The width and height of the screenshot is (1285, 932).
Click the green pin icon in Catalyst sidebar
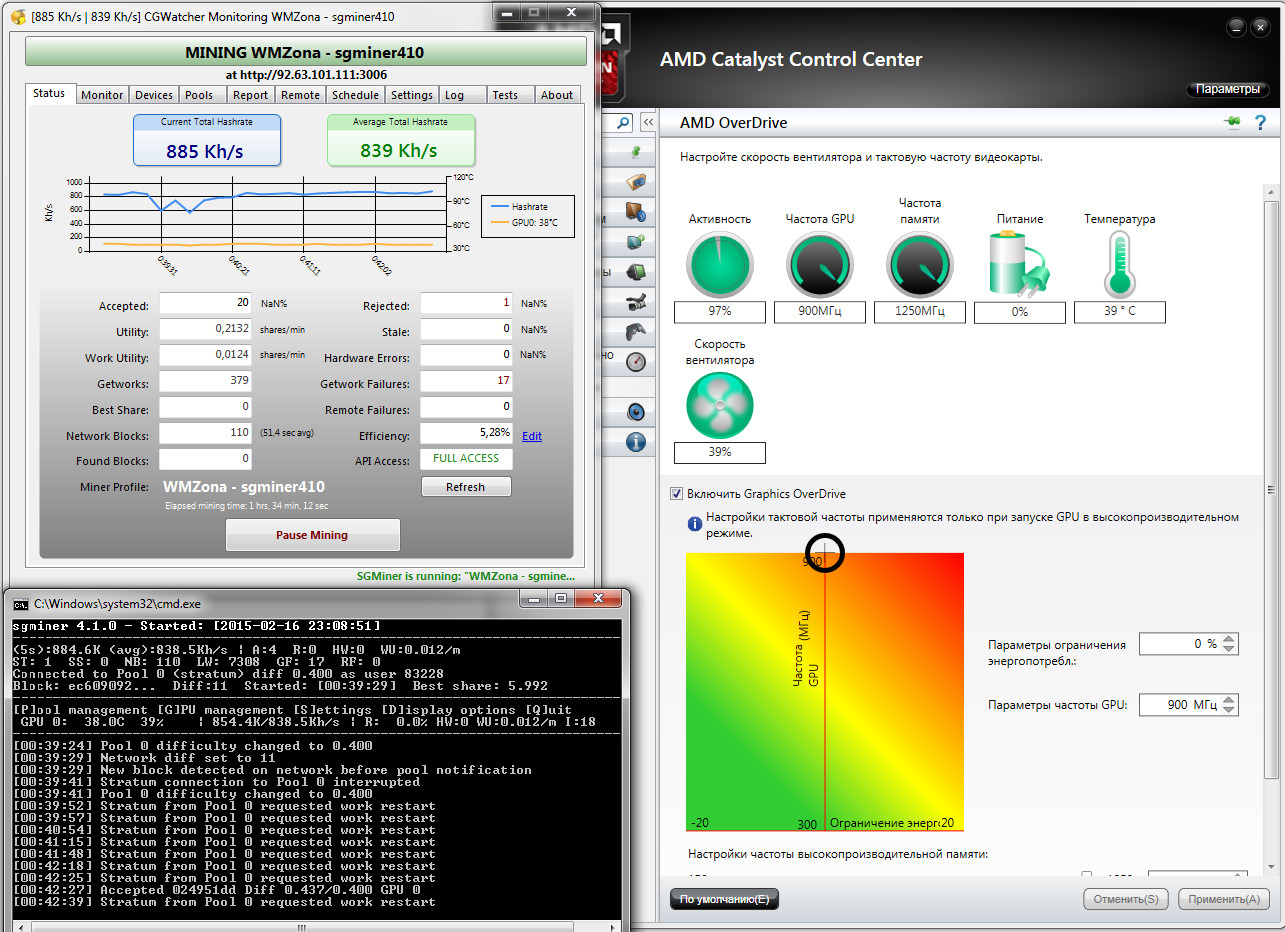pyautogui.click(x=635, y=152)
